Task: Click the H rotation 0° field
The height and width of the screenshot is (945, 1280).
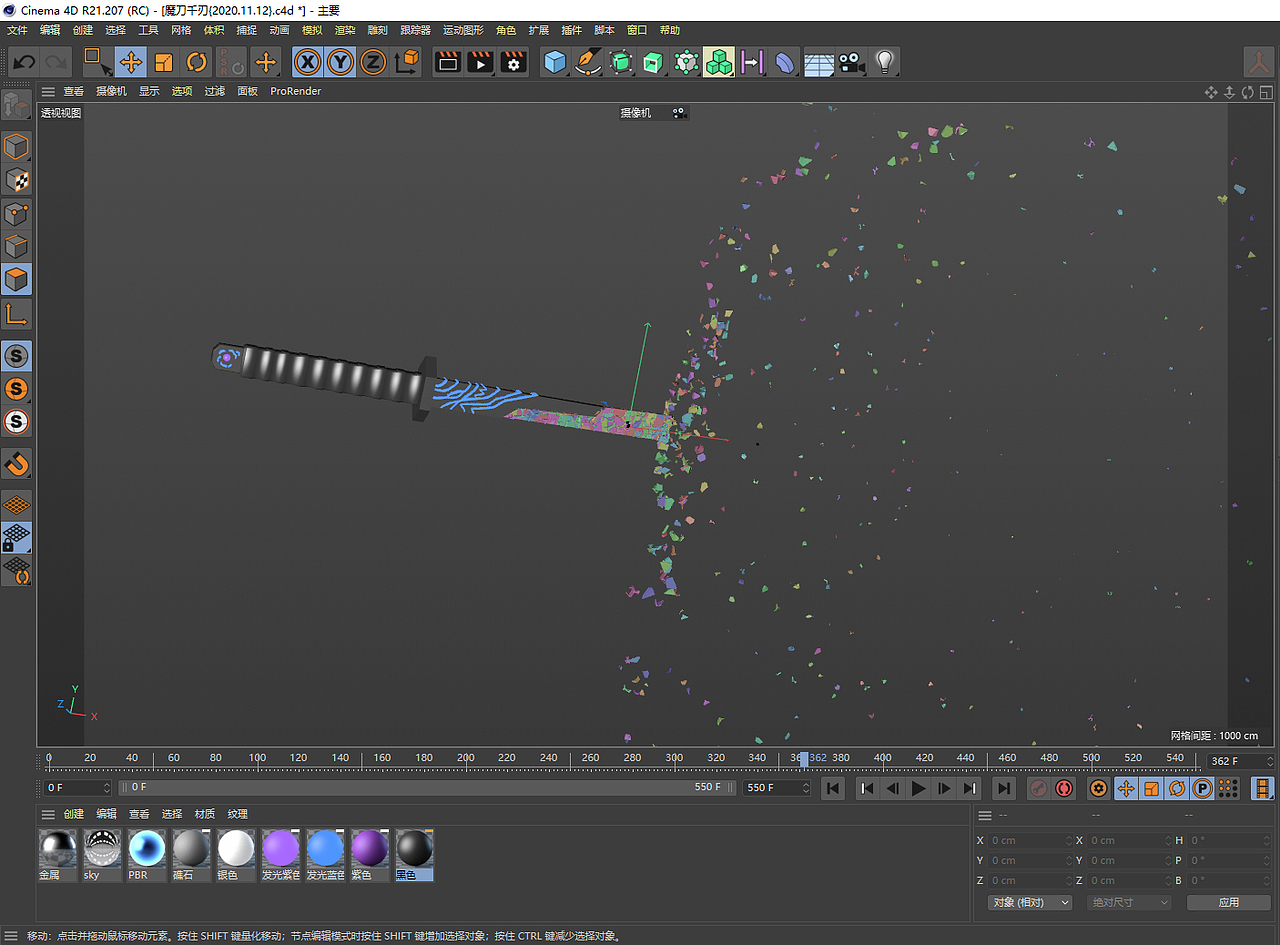Action: [1229, 840]
